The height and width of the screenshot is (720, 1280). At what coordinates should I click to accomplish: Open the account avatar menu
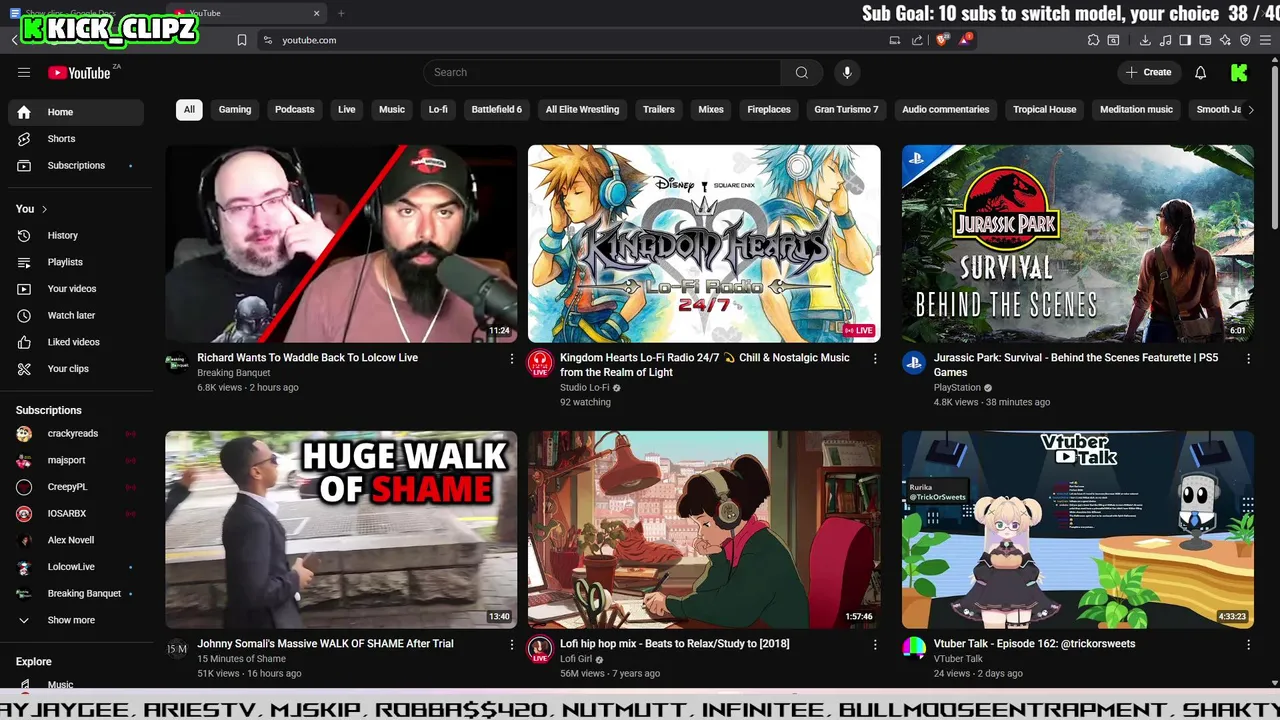coord(1239,72)
